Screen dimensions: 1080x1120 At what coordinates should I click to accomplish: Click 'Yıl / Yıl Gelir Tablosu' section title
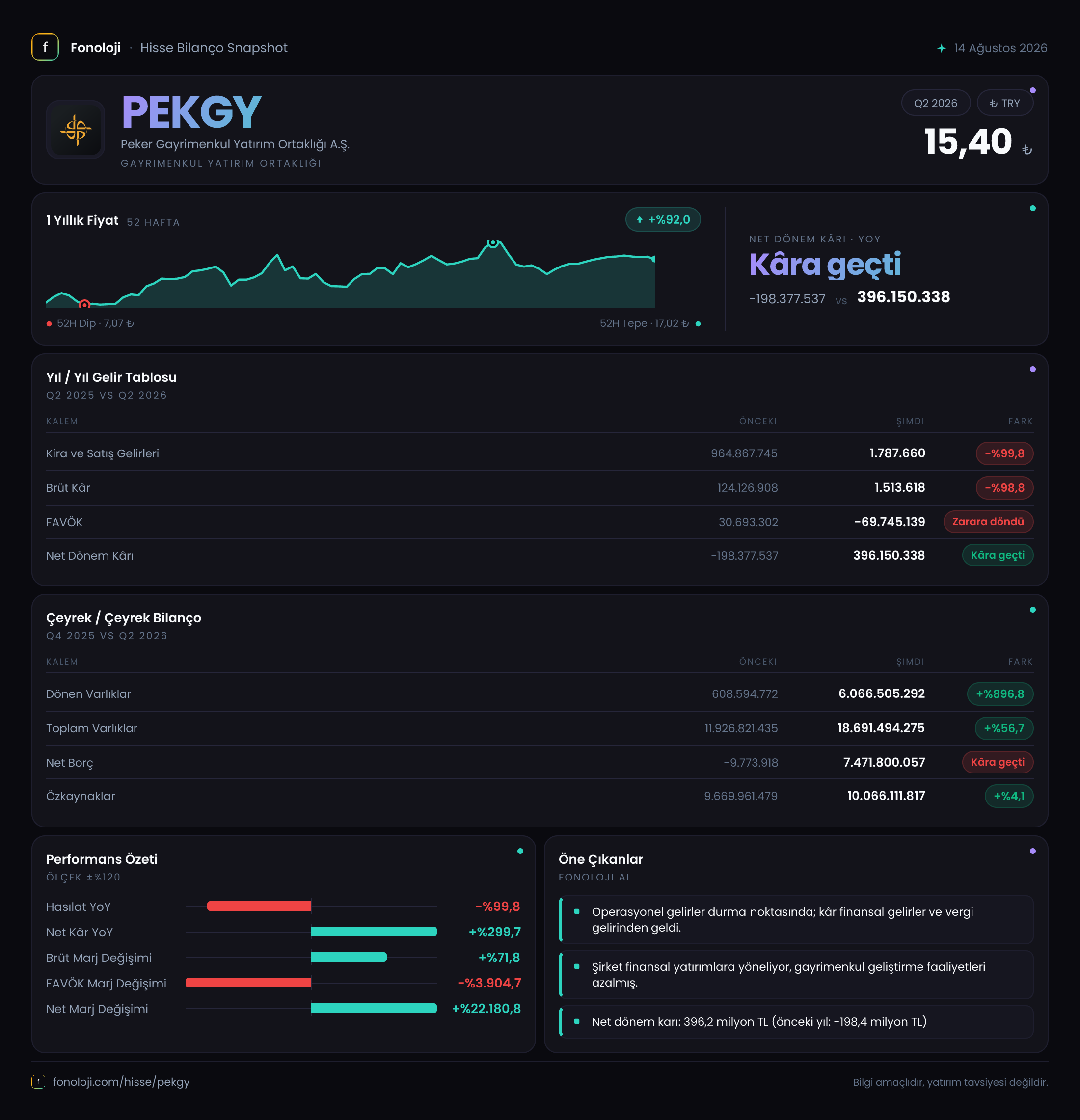pyautogui.click(x=111, y=378)
